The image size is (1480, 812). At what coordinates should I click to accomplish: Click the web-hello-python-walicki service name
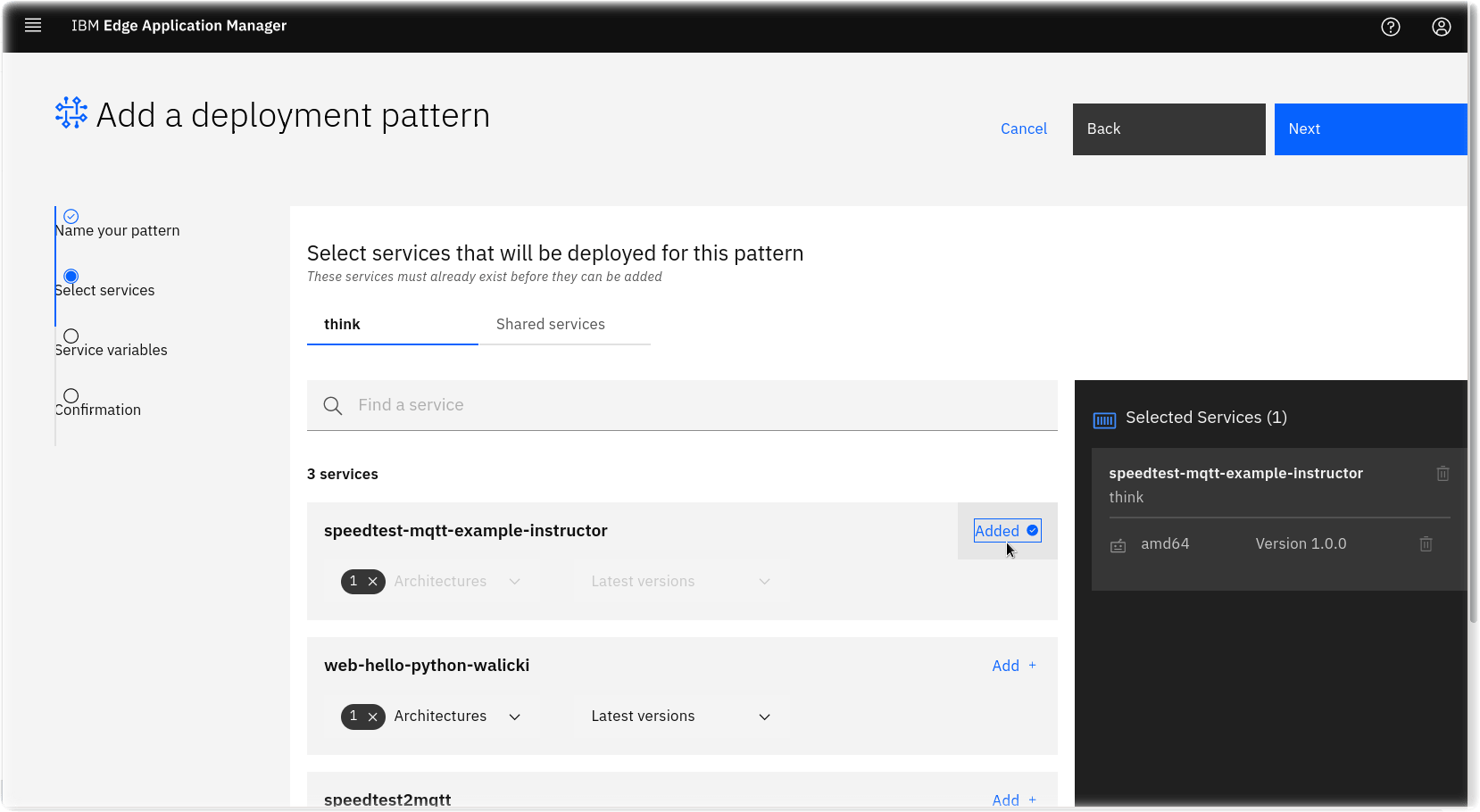point(427,666)
